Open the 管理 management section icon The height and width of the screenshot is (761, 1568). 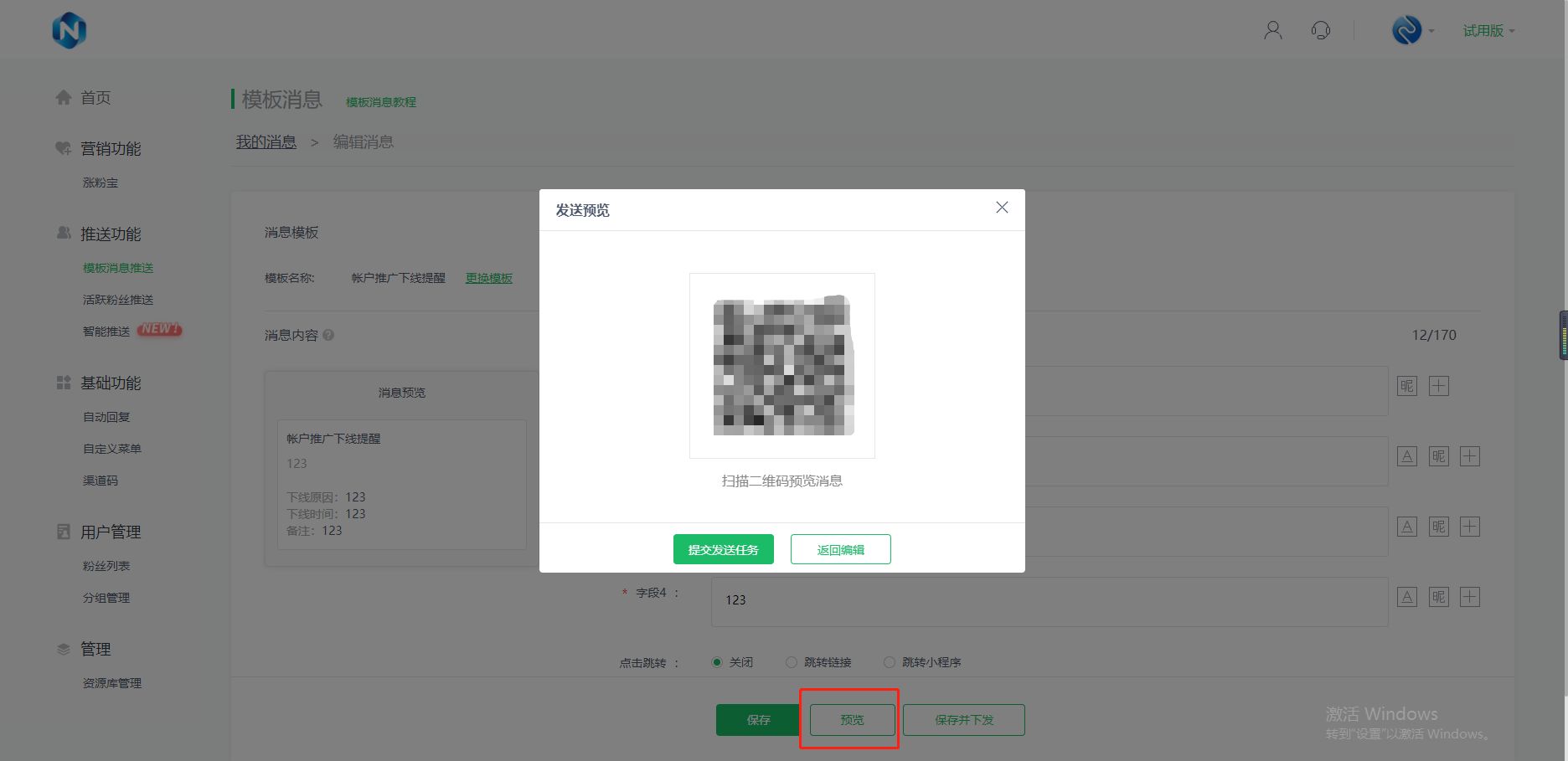click(x=62, y=647)
